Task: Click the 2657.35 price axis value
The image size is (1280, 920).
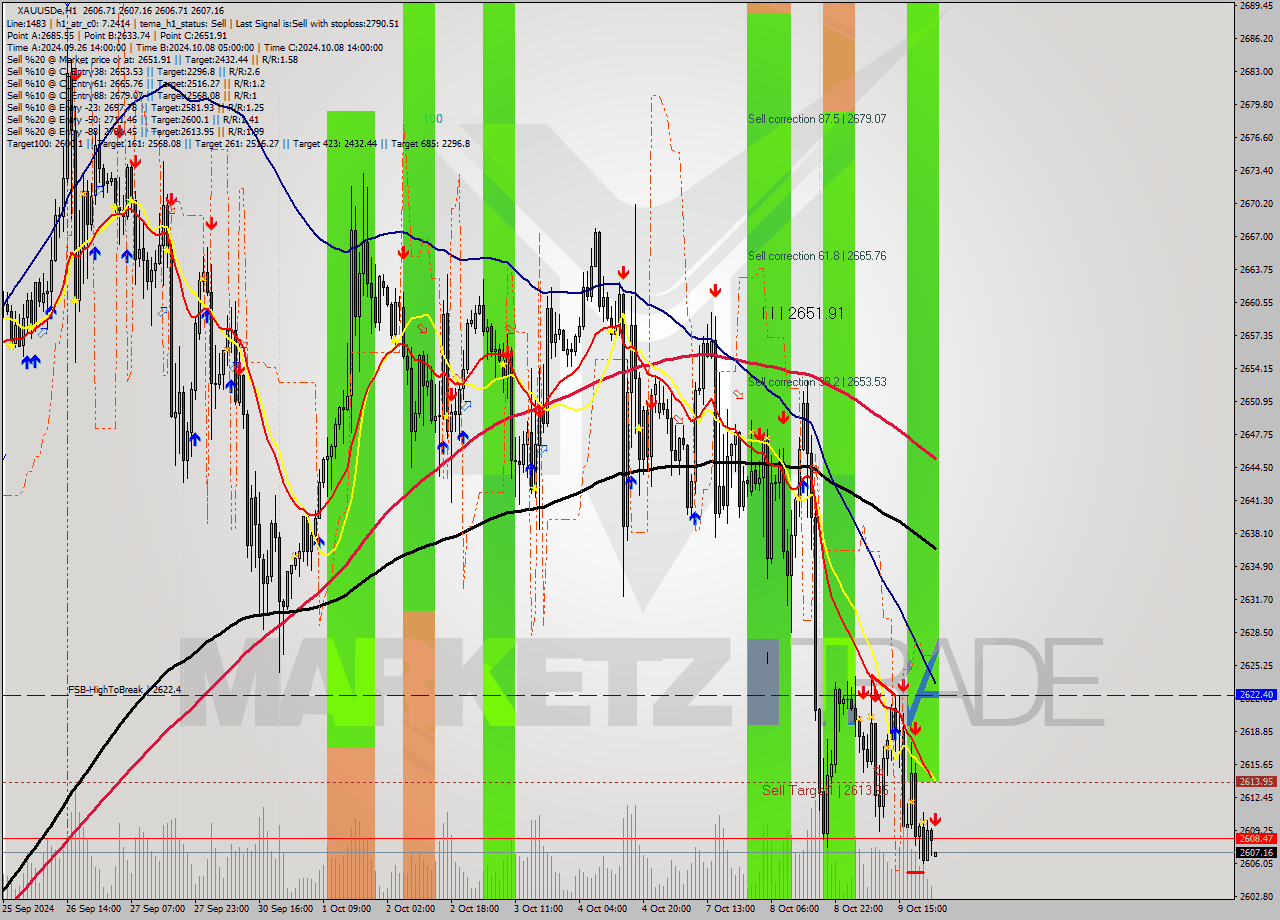Action: (1256, 336)
